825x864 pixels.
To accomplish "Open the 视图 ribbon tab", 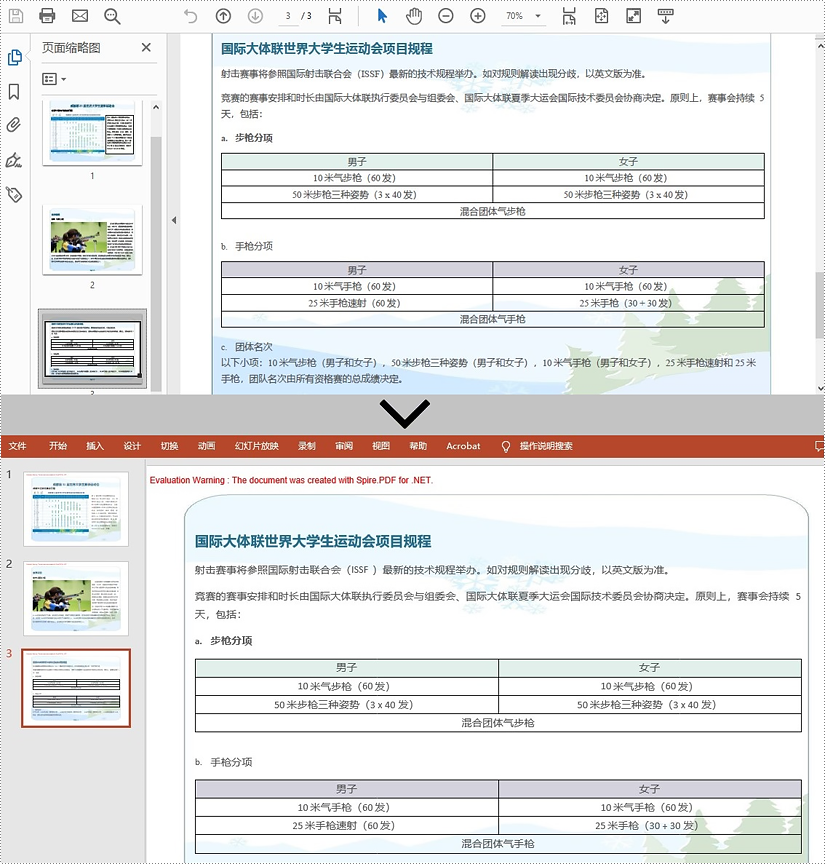I will click(x=381, y=446).
